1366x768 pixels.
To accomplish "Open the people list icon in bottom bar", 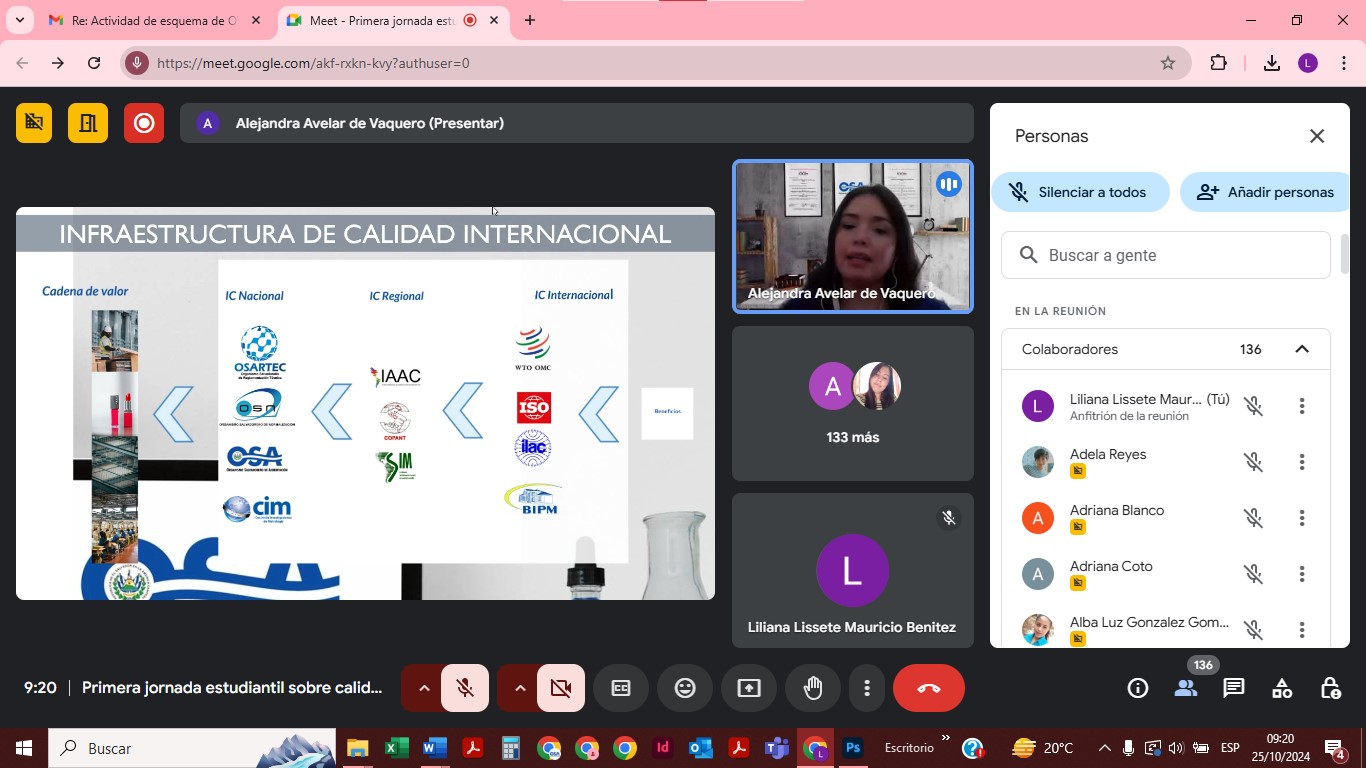I will [1186, 688].
